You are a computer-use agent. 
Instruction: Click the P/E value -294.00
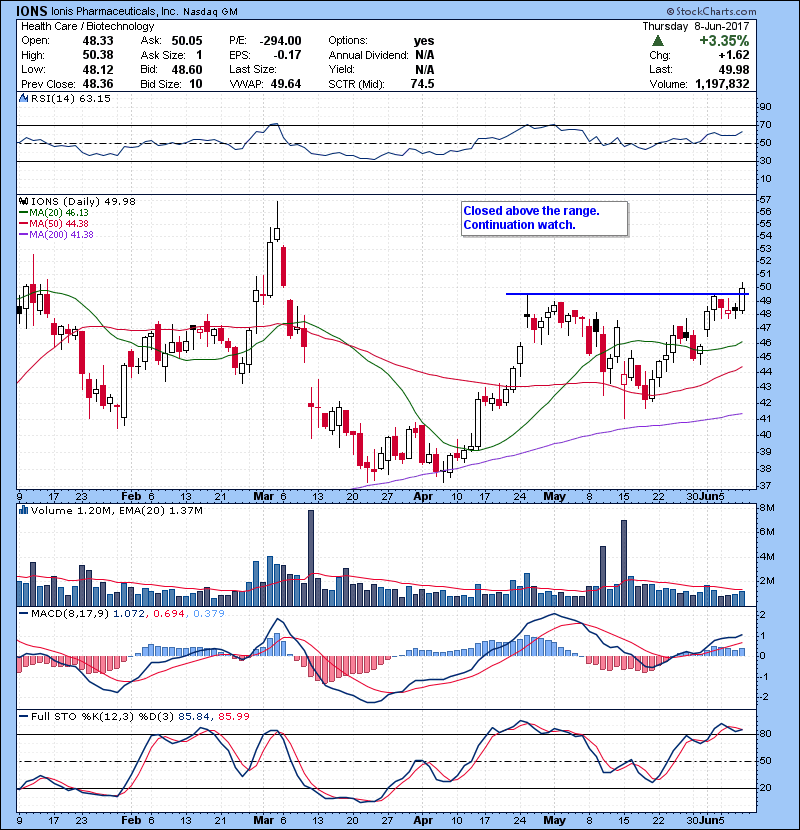point(281,41)
